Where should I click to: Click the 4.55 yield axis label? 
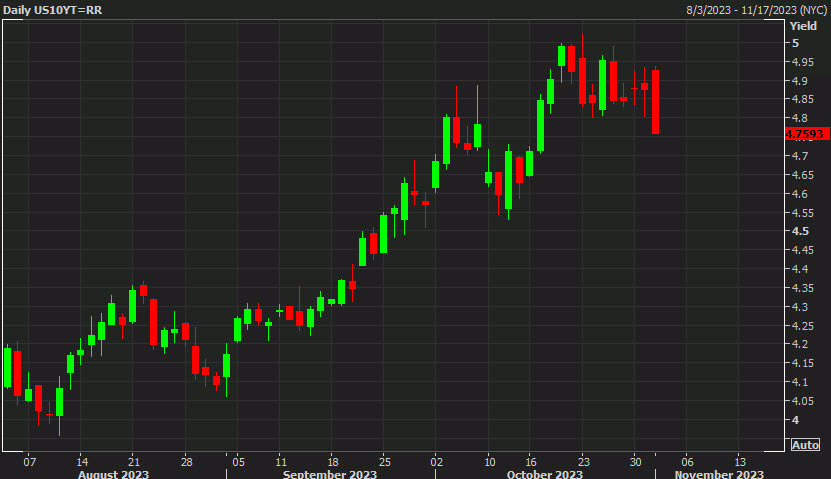click(802, 213)
